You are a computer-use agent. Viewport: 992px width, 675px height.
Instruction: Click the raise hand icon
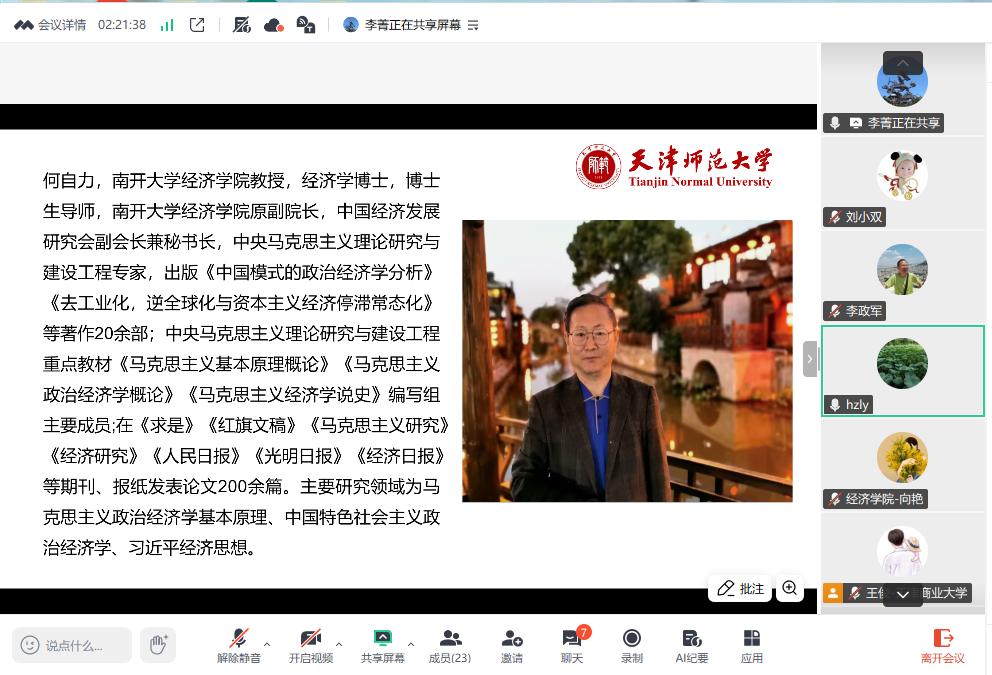pos(158,645)
